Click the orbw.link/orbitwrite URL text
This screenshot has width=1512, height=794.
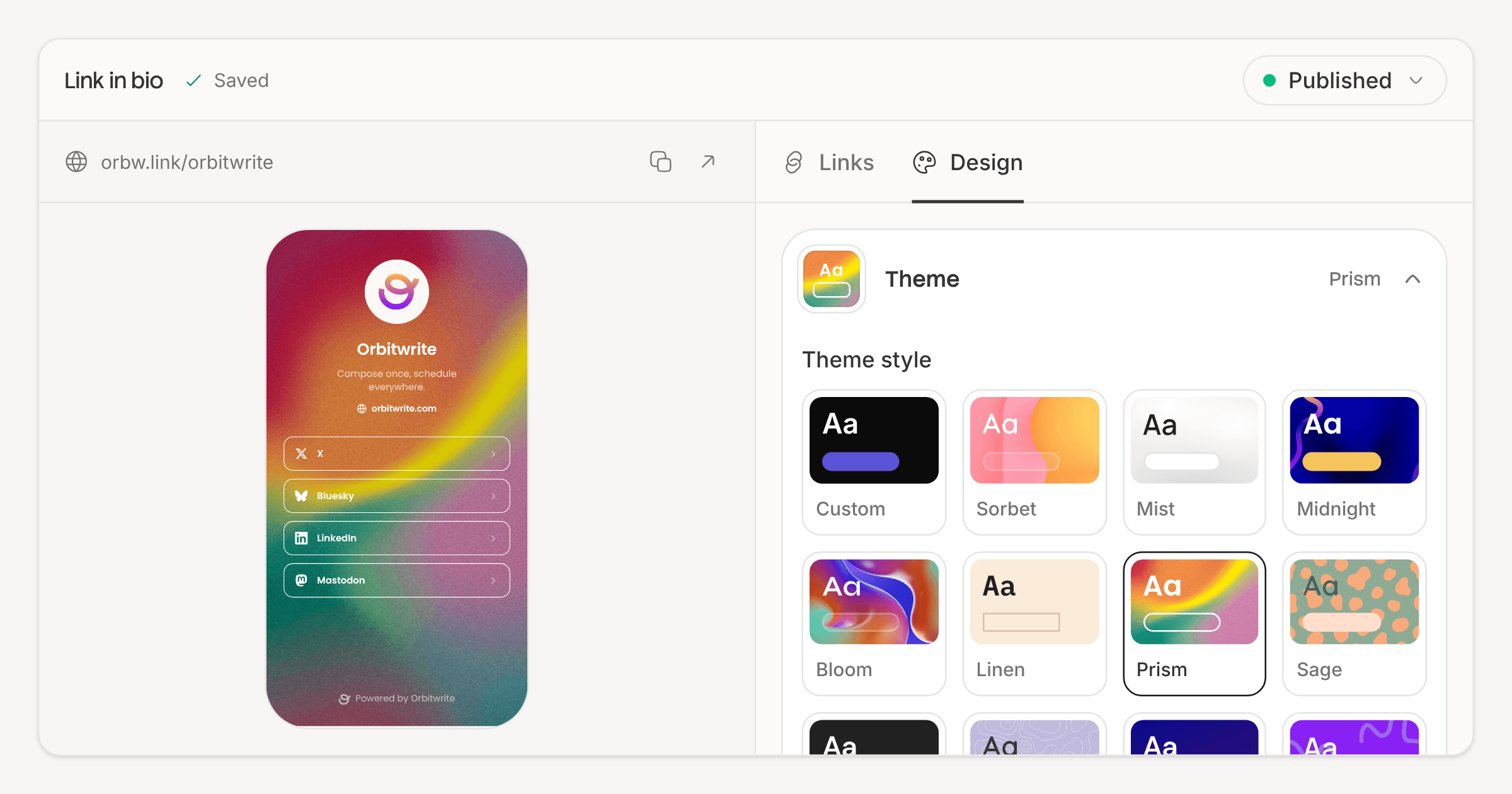point(187,163)
